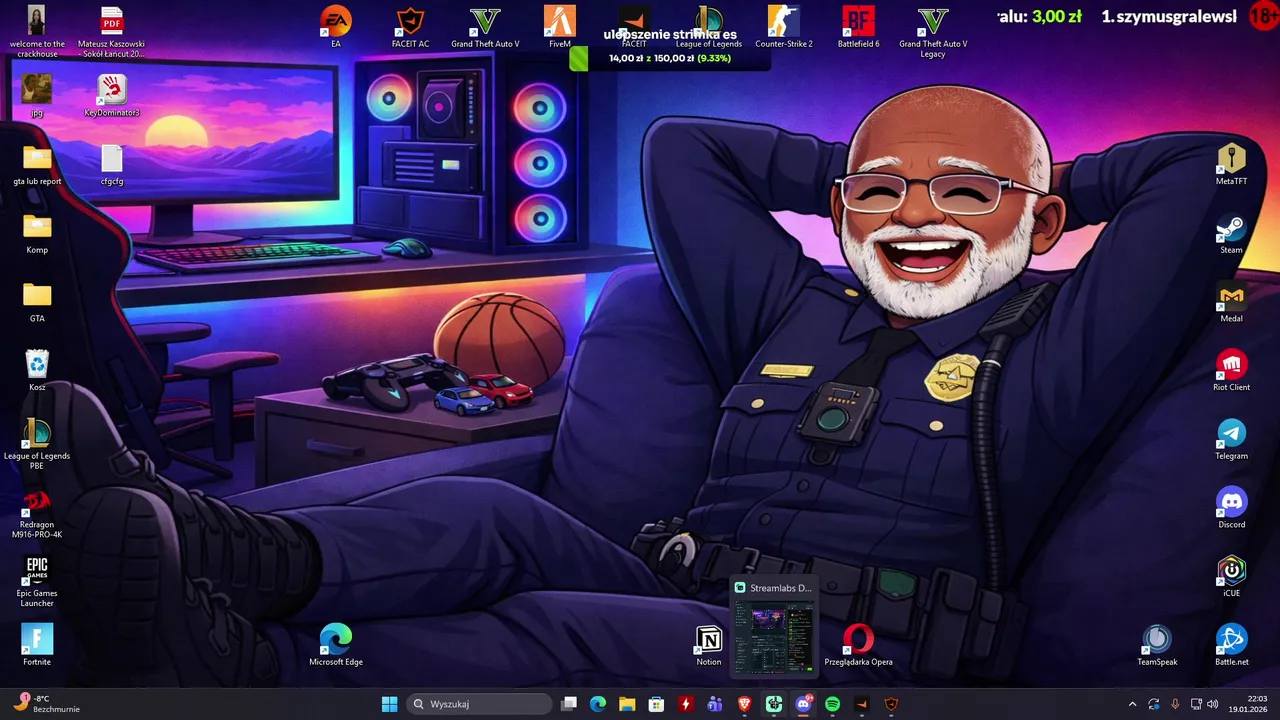Select the gta lub report folder
The width and height of the screenshot is (1280, 720).
coord(37,164)
